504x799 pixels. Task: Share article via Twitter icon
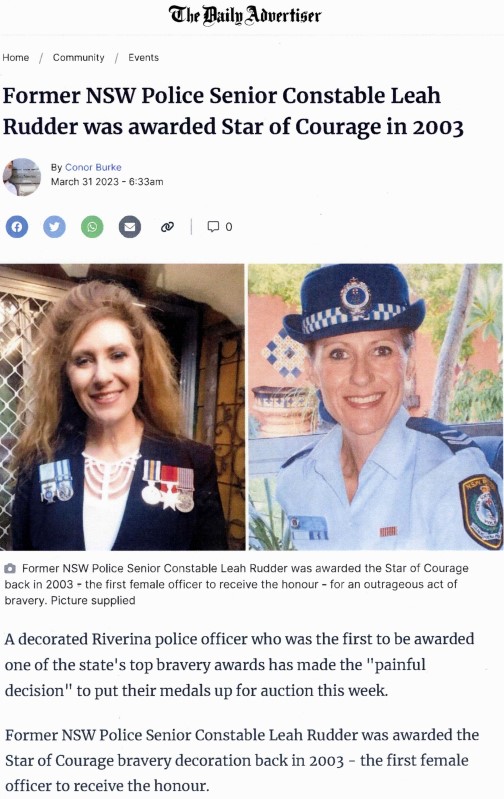click(x=55, y=227)
